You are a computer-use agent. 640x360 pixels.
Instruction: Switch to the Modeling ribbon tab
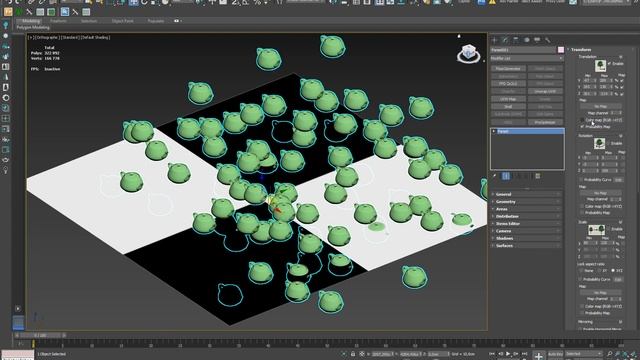31,21
